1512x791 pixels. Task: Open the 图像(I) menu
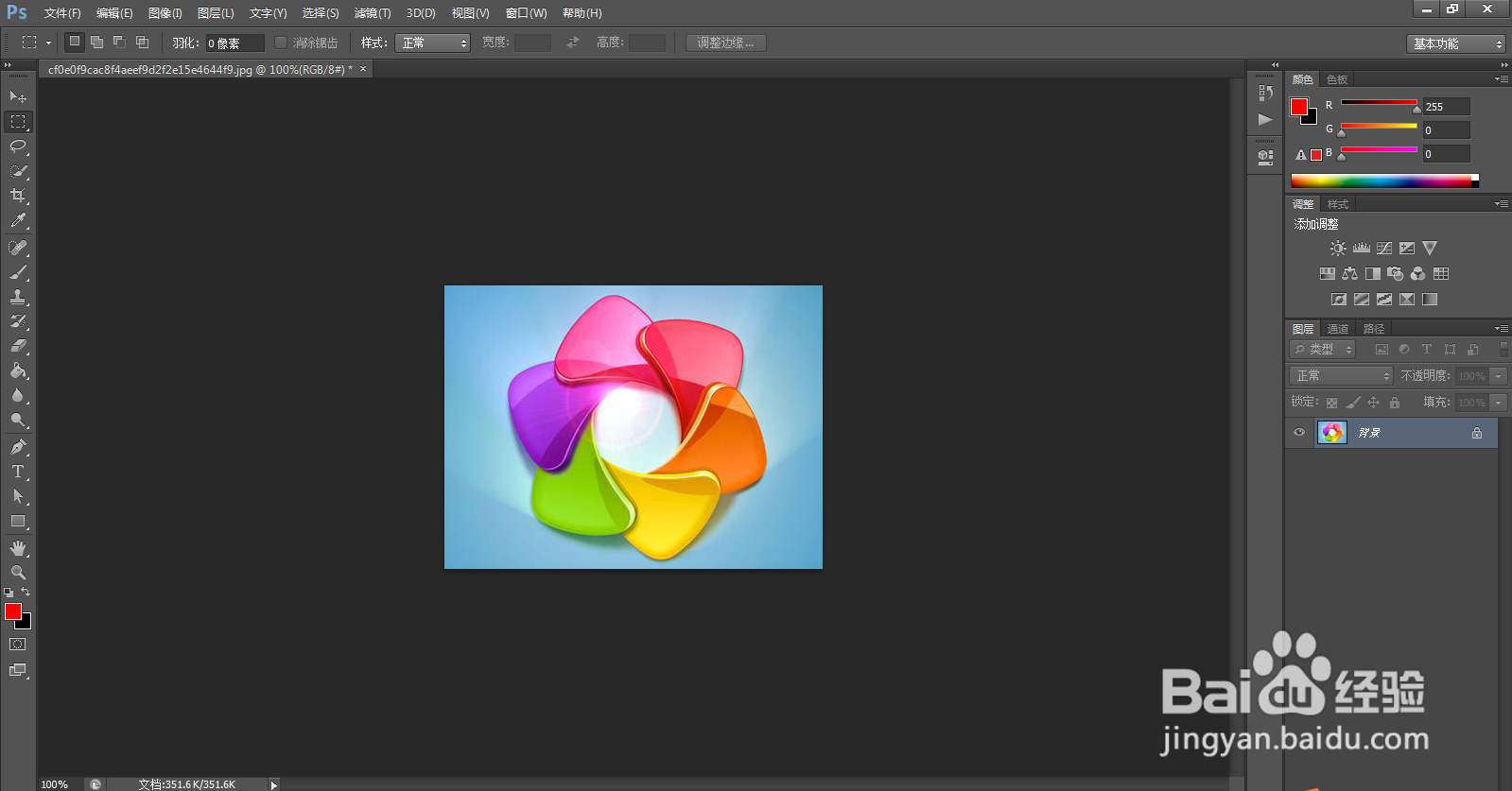(165, 13)
